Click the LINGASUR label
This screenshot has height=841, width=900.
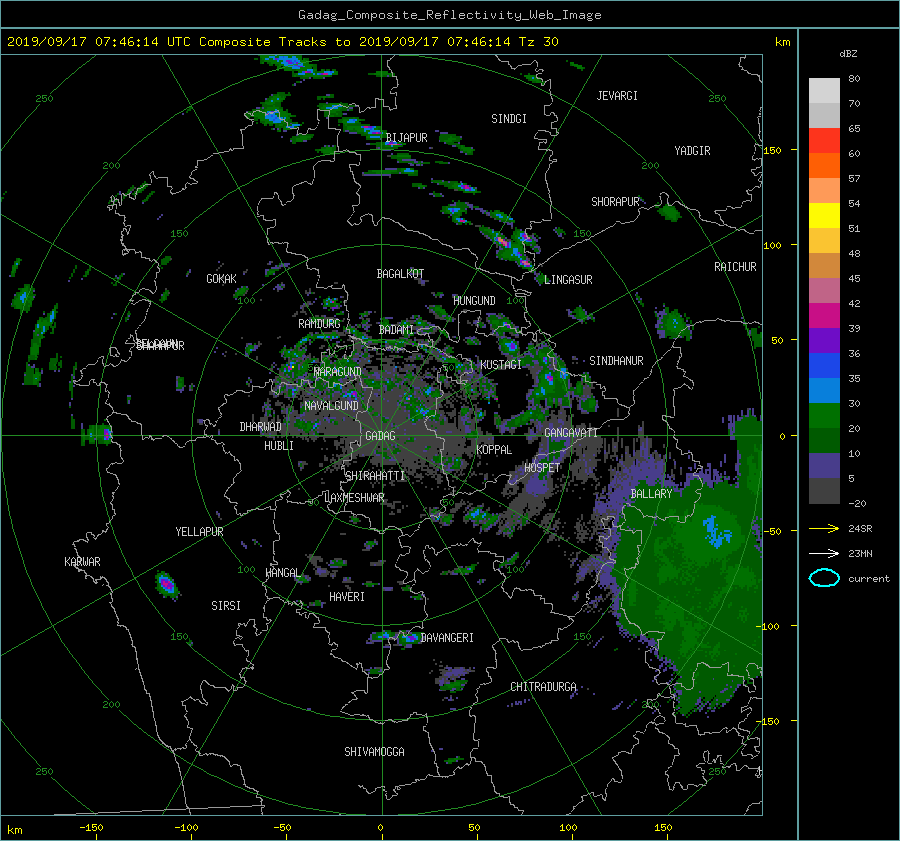pos(568,280)
